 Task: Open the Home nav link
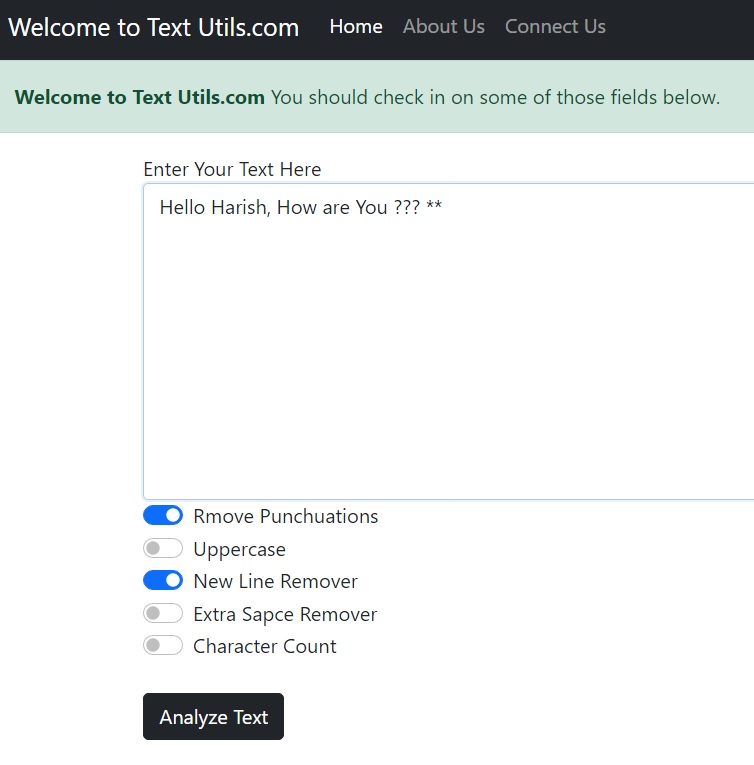pyautogui.click(x=355, y=27)
